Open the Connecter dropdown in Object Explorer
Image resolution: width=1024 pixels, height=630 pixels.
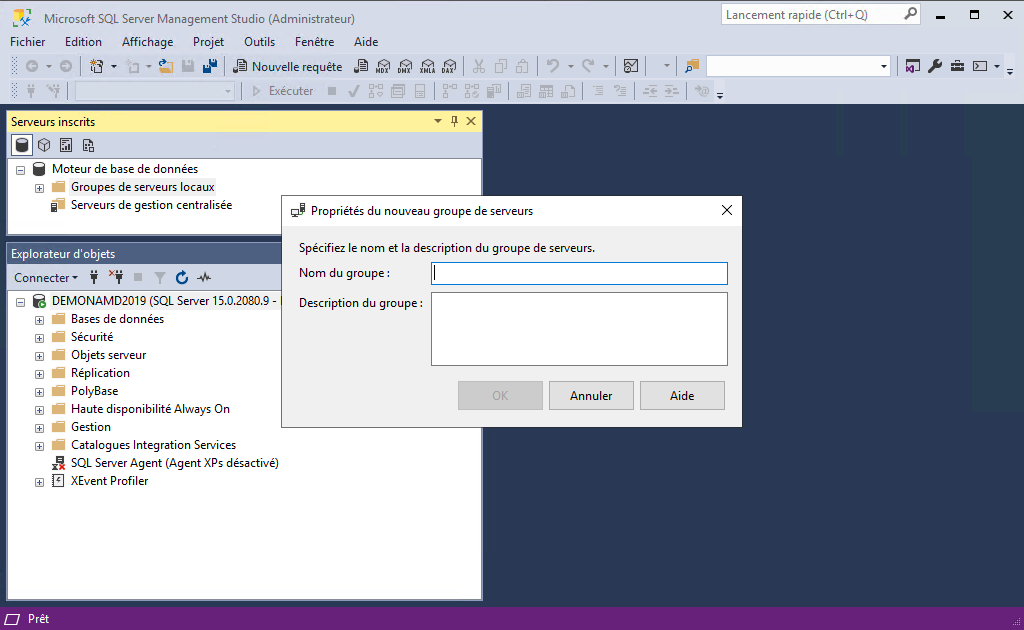pyautogui.click(x=46, y=277)
